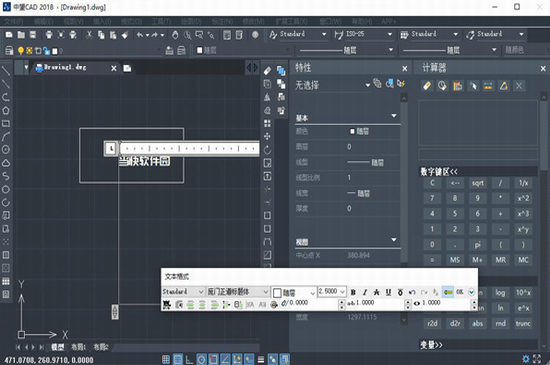Select the Rectangle tool in draw toolbar

(x=6, y=123)
